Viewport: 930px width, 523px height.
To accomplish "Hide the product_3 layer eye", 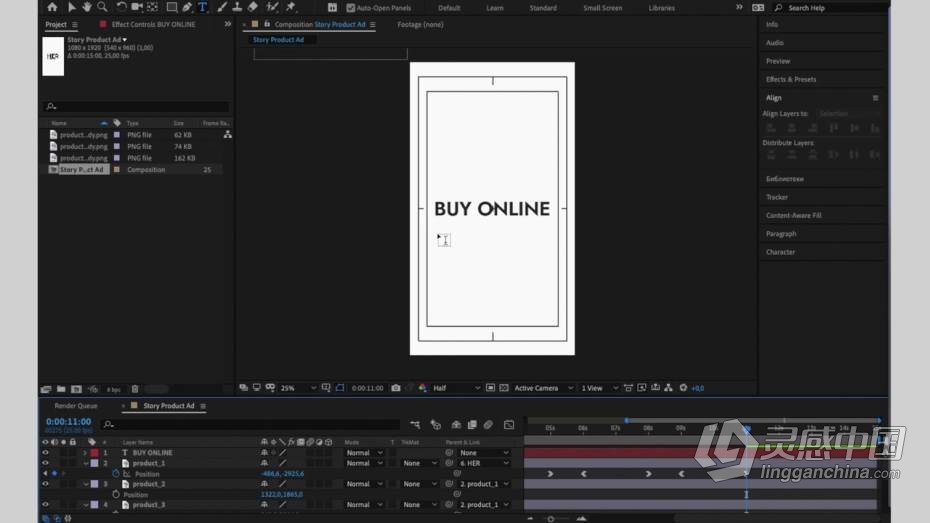I will [x=45, y=505].
